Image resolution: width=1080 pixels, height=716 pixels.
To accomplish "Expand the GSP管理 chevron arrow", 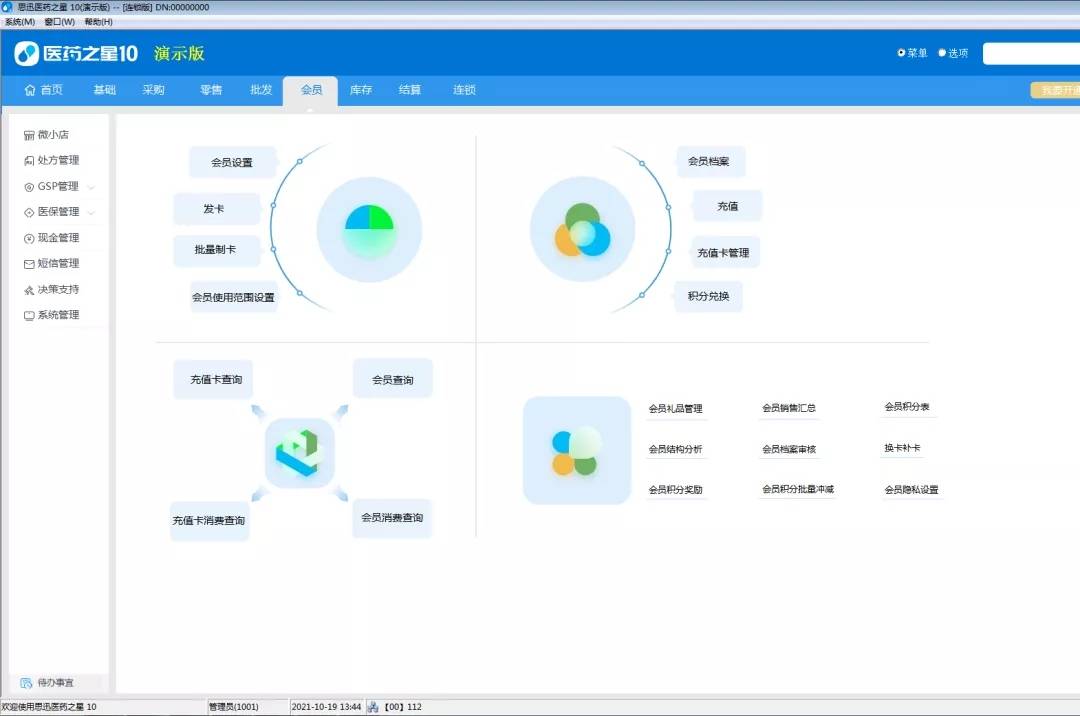I will (x=91, y=187).
